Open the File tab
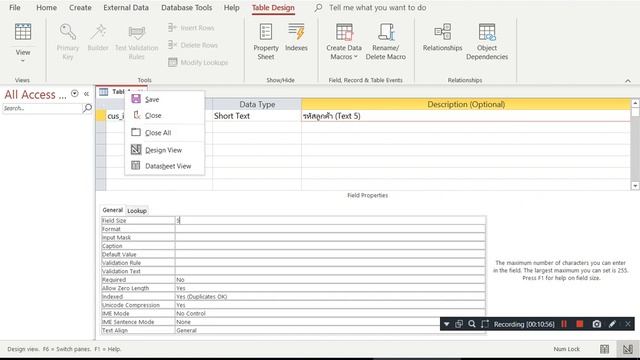The width and height of the screenshot is (640, 360). 15,7
